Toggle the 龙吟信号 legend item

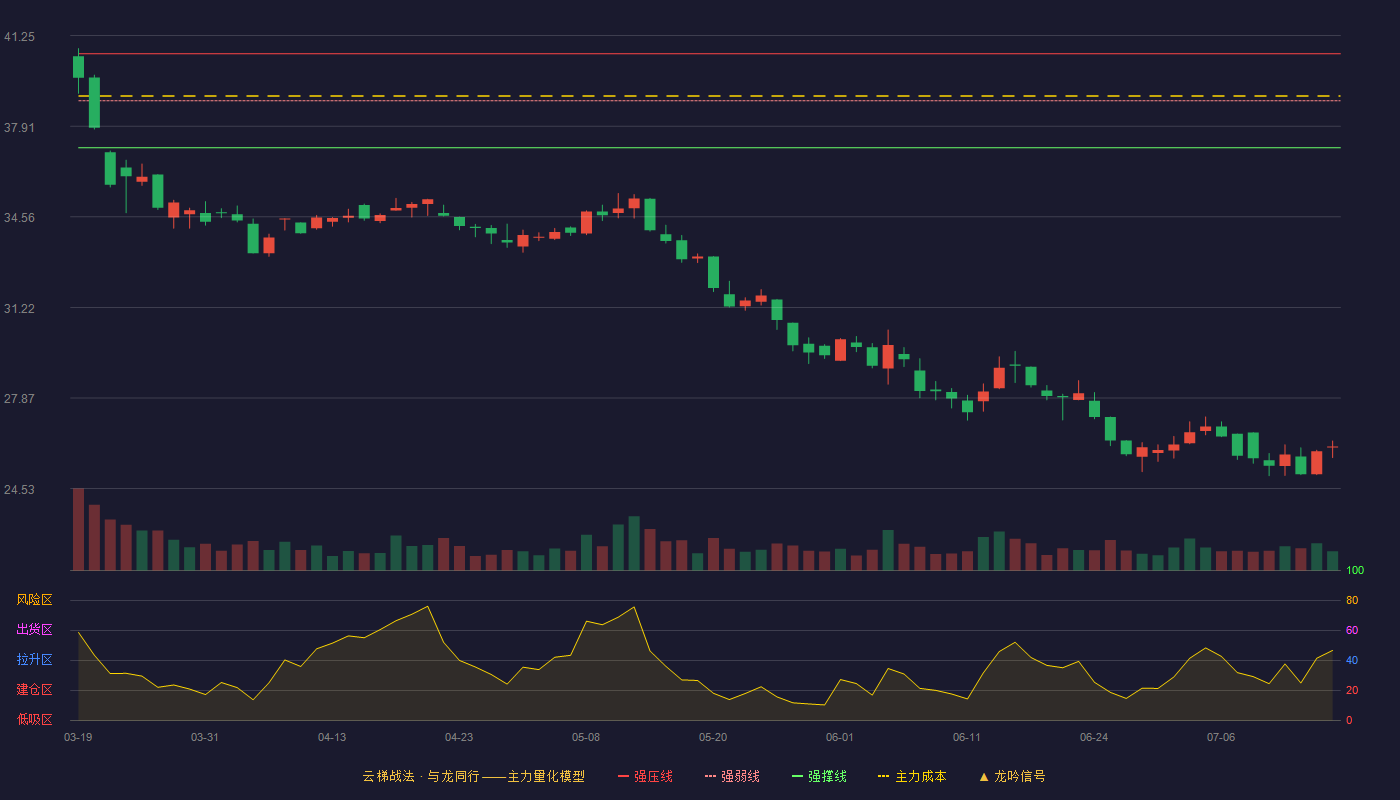click(1012, 776)
